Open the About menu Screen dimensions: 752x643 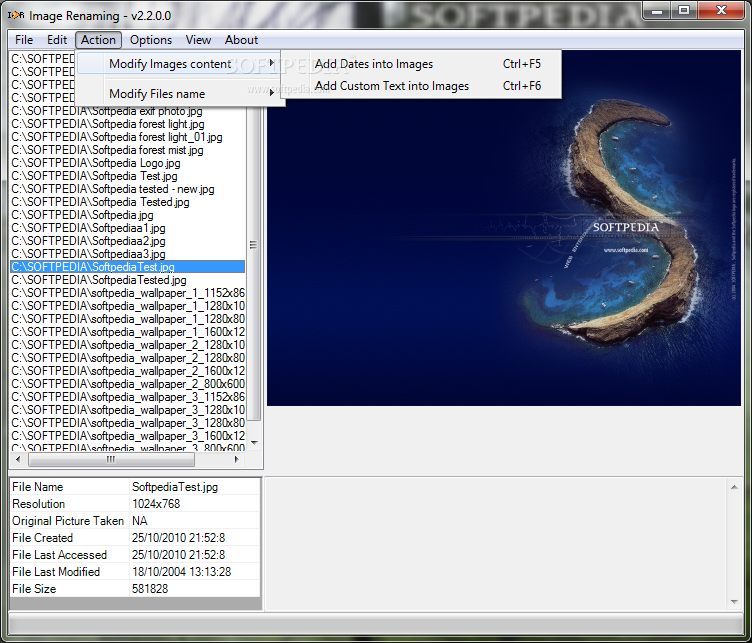pyautogui.click(x=241, y=40)
